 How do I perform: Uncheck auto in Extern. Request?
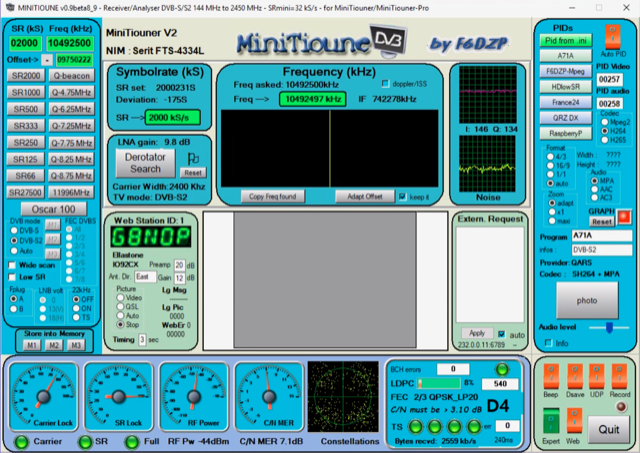tap(502, 334)
